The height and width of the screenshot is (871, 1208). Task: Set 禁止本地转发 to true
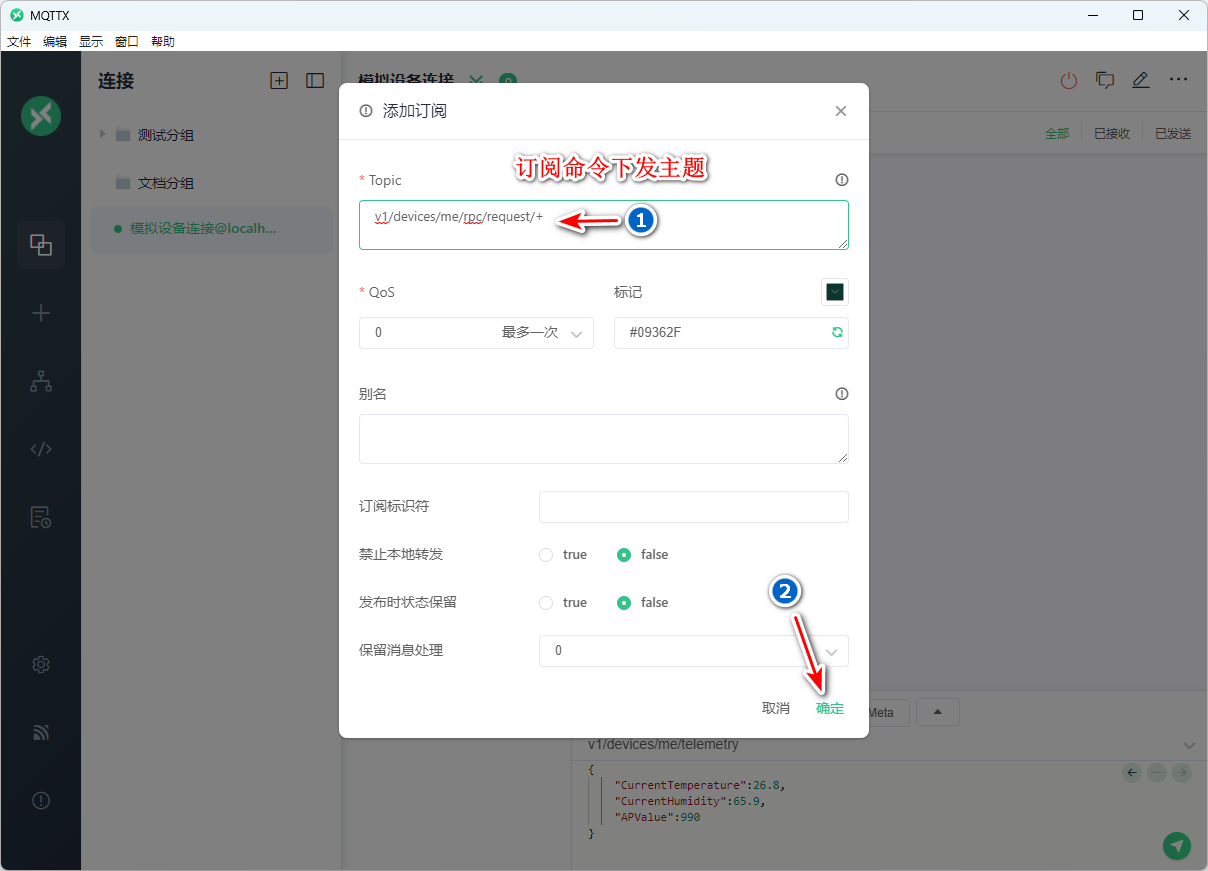(x=546, y=555)
